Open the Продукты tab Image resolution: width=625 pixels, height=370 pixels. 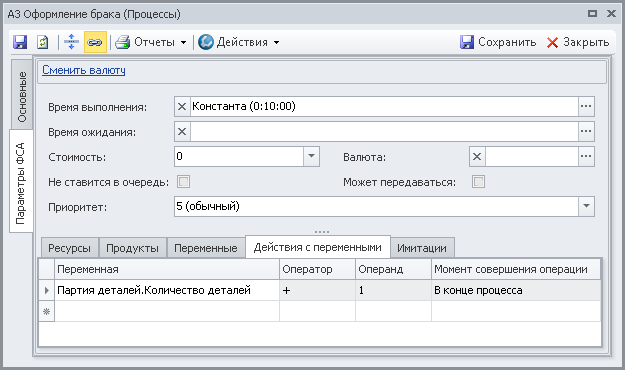(132, 248)
